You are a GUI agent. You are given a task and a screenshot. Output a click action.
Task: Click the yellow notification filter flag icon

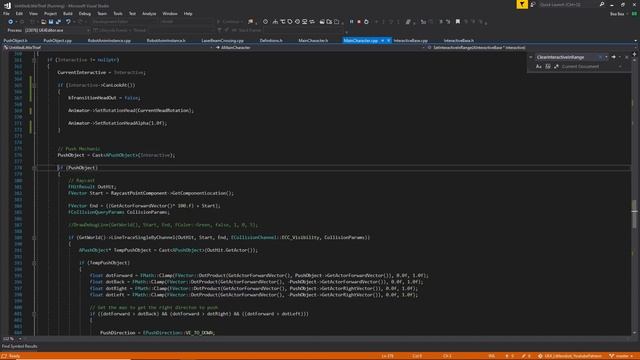tap(522, 4)
